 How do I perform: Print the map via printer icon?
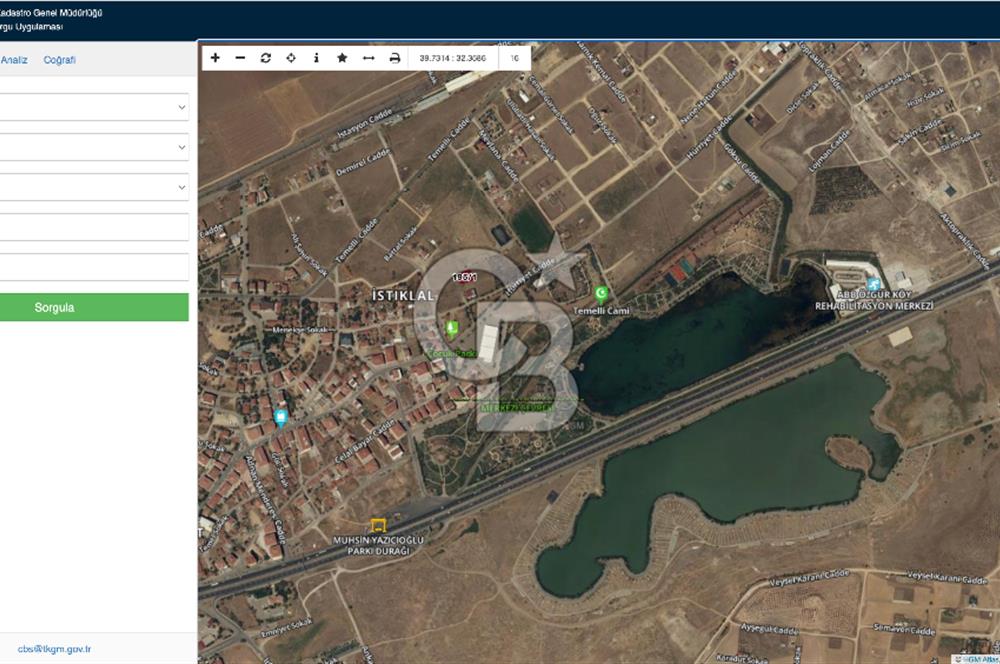(394, 58)
